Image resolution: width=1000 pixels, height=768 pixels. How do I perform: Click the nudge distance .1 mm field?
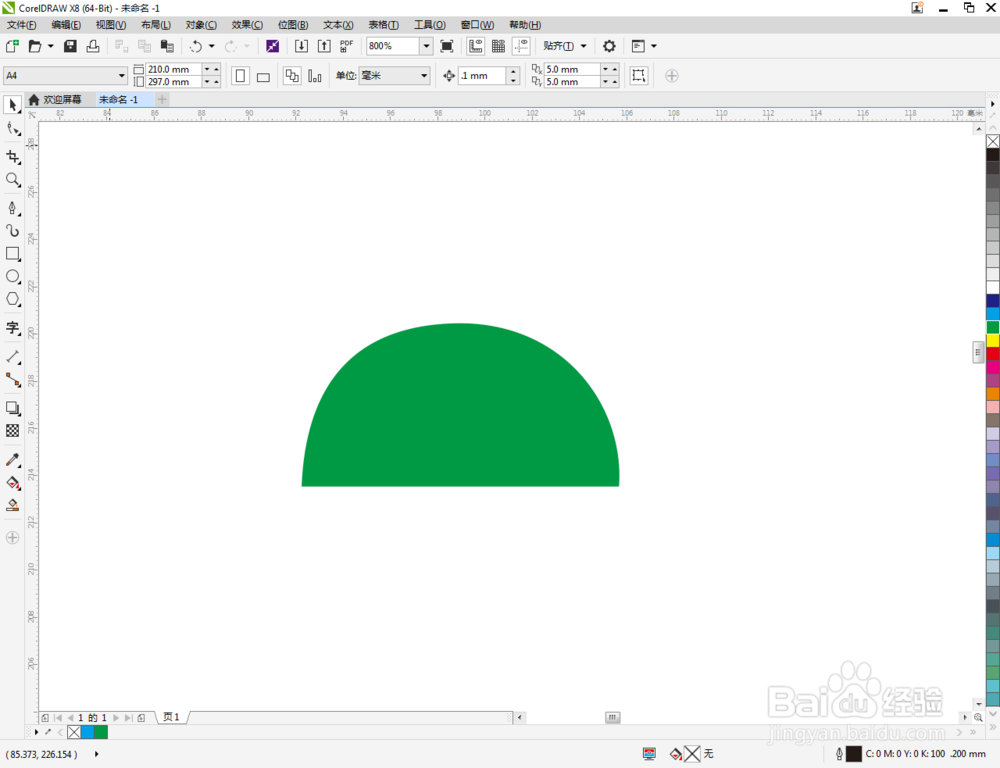482,75
